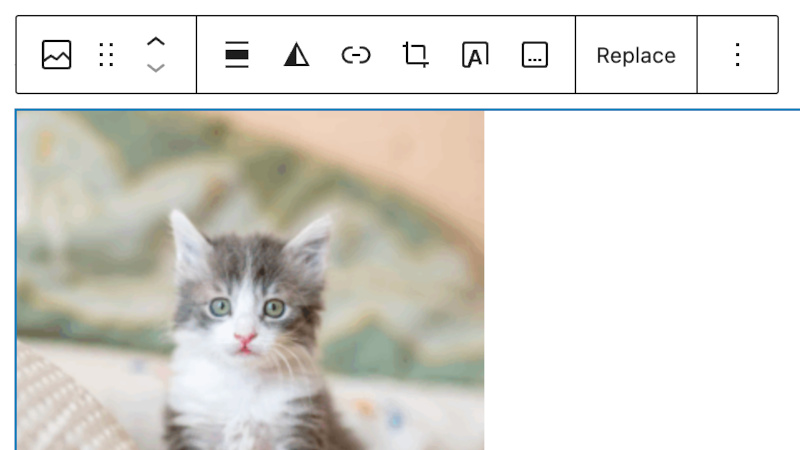Image resolution: width=800 pixels, height=450 pixels.
Task: Apply duotone filter to image
Action: pyautogui.click(x=296, y=55)
